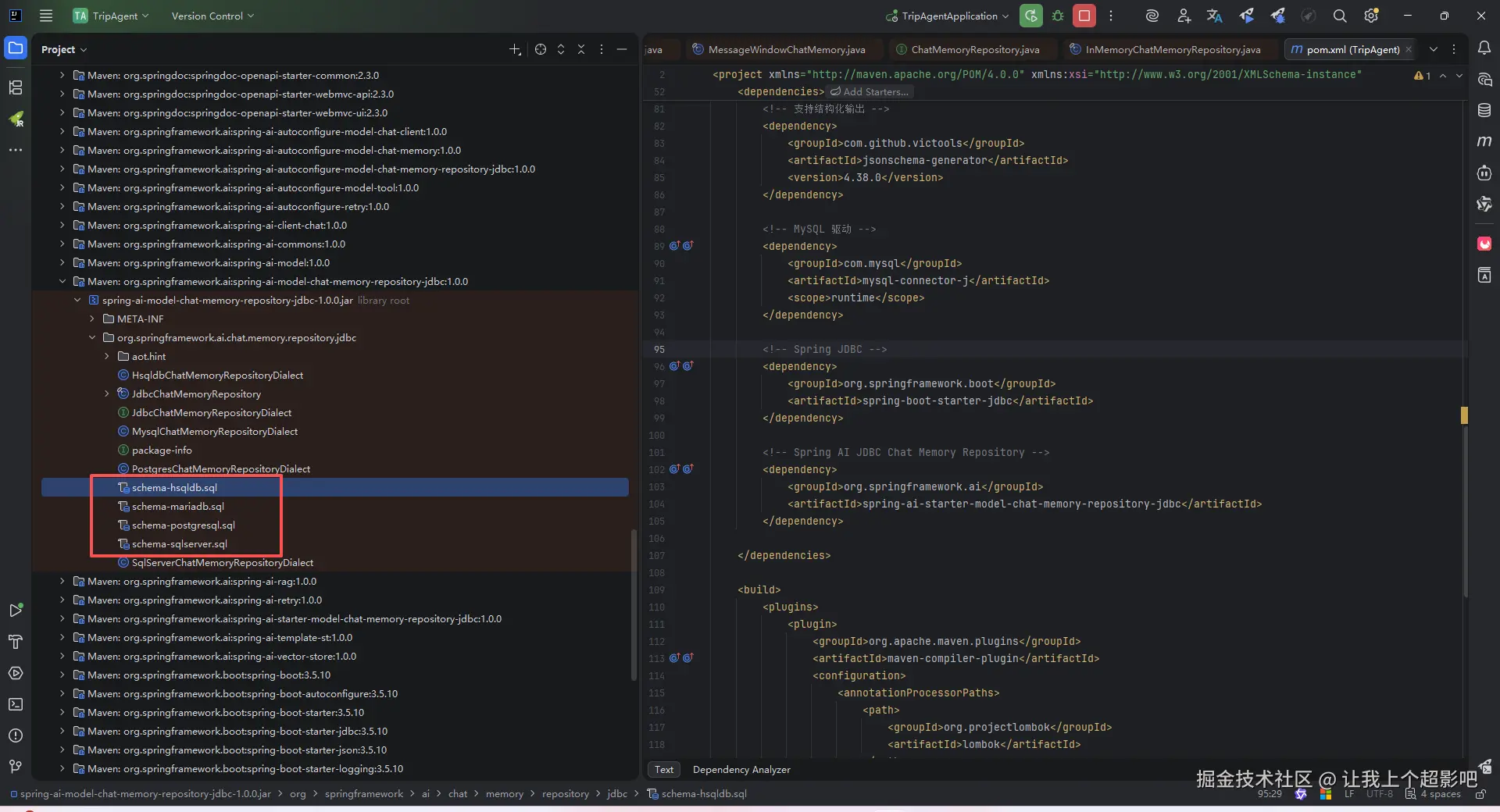Select the Text tab below editor
Image resolution: width=1500 pixels, height=812 pixels.
click(x=664, y=770)
